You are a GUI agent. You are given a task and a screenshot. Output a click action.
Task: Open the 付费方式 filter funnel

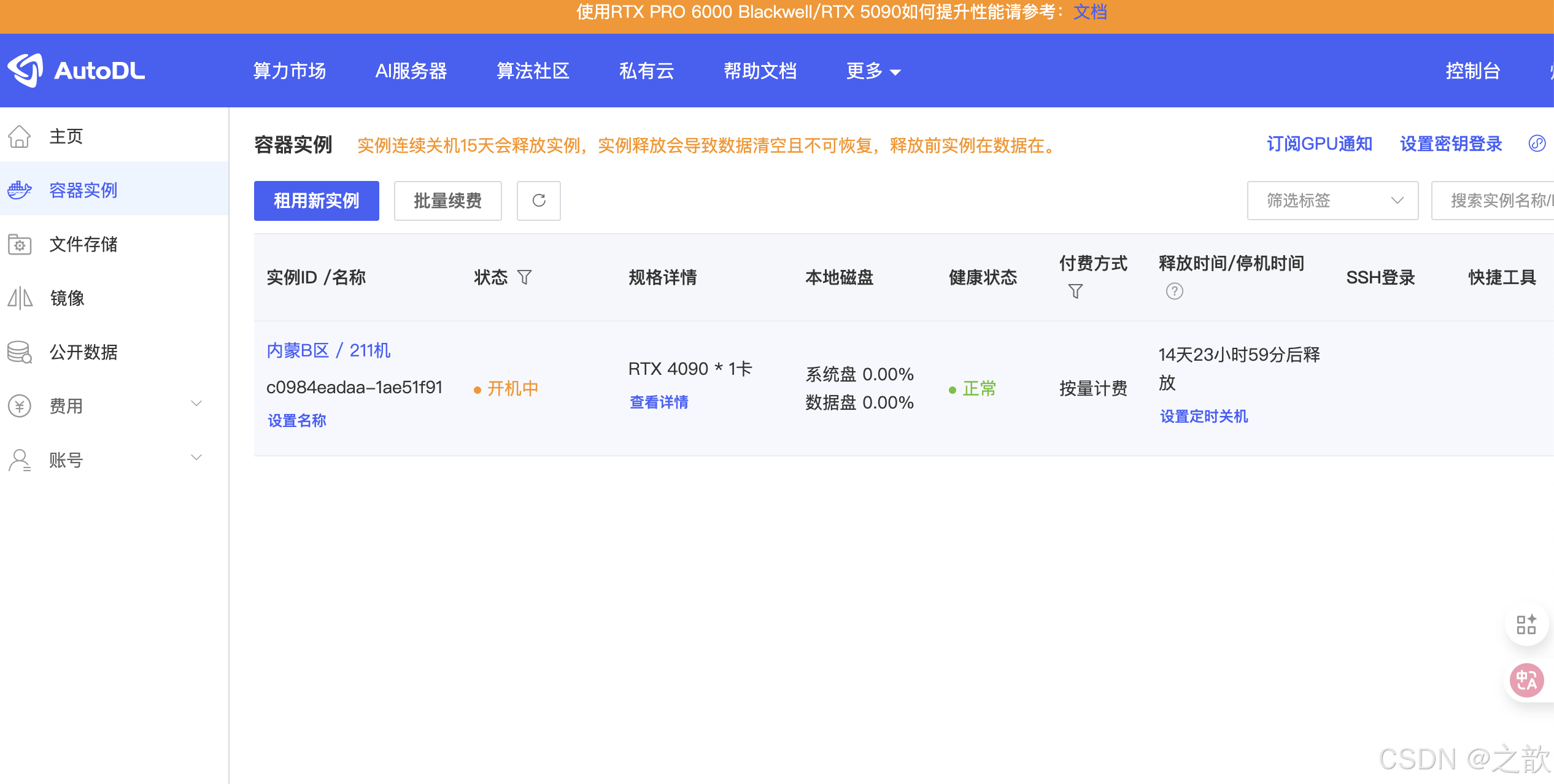pyautogui.click(x=1075, y=291)
